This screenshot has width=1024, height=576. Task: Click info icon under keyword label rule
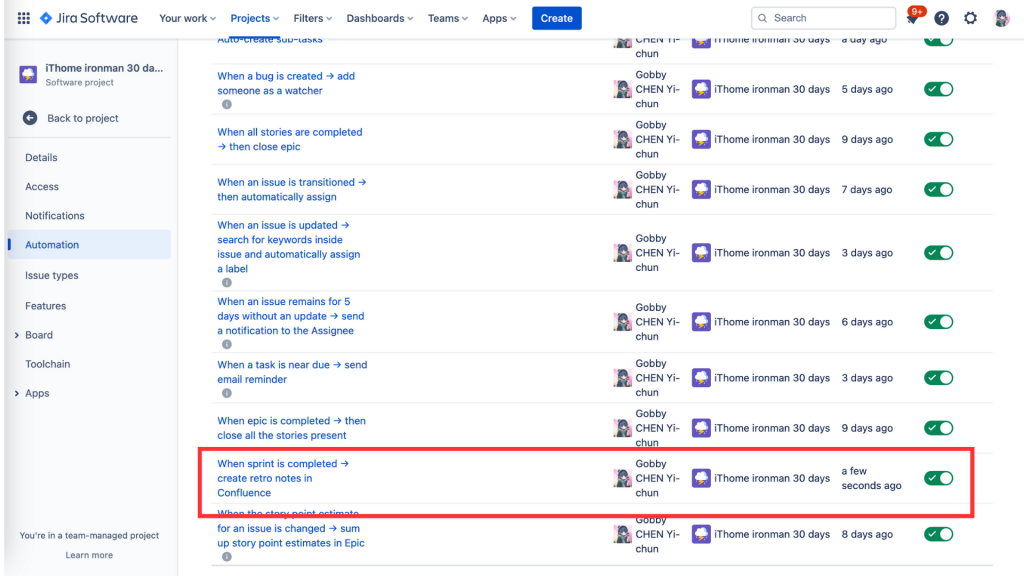coord(227,283)
